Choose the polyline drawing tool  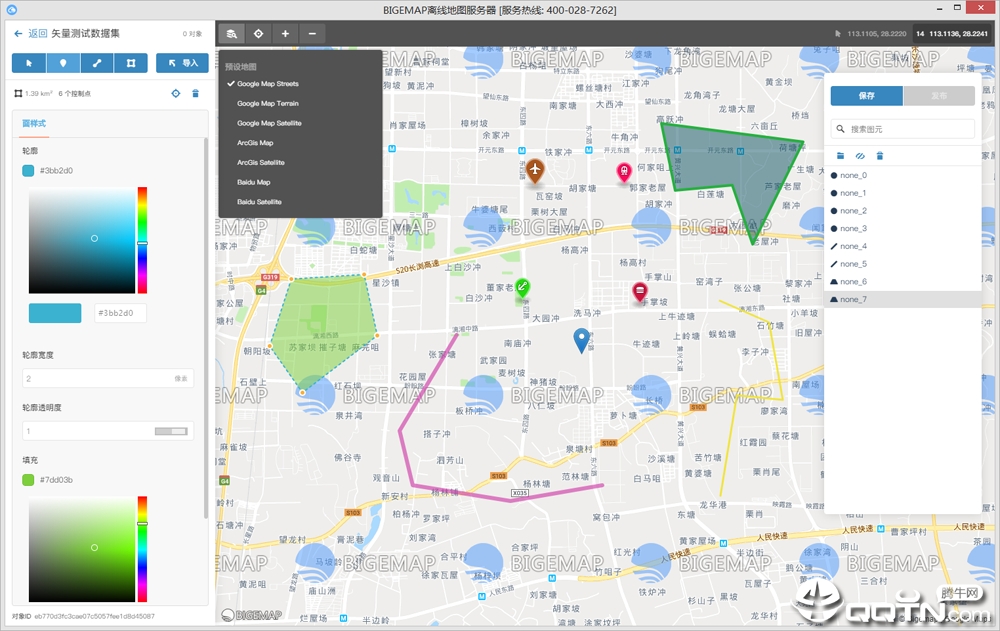tap(97, 63)
